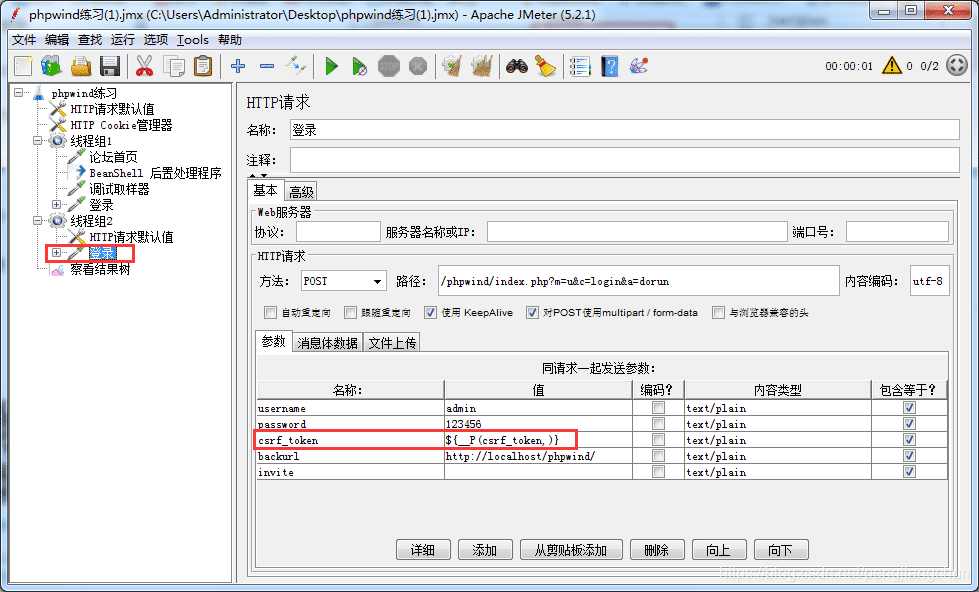
Task: Click the 从剪贴板添加 button
Action: point(571,550)
